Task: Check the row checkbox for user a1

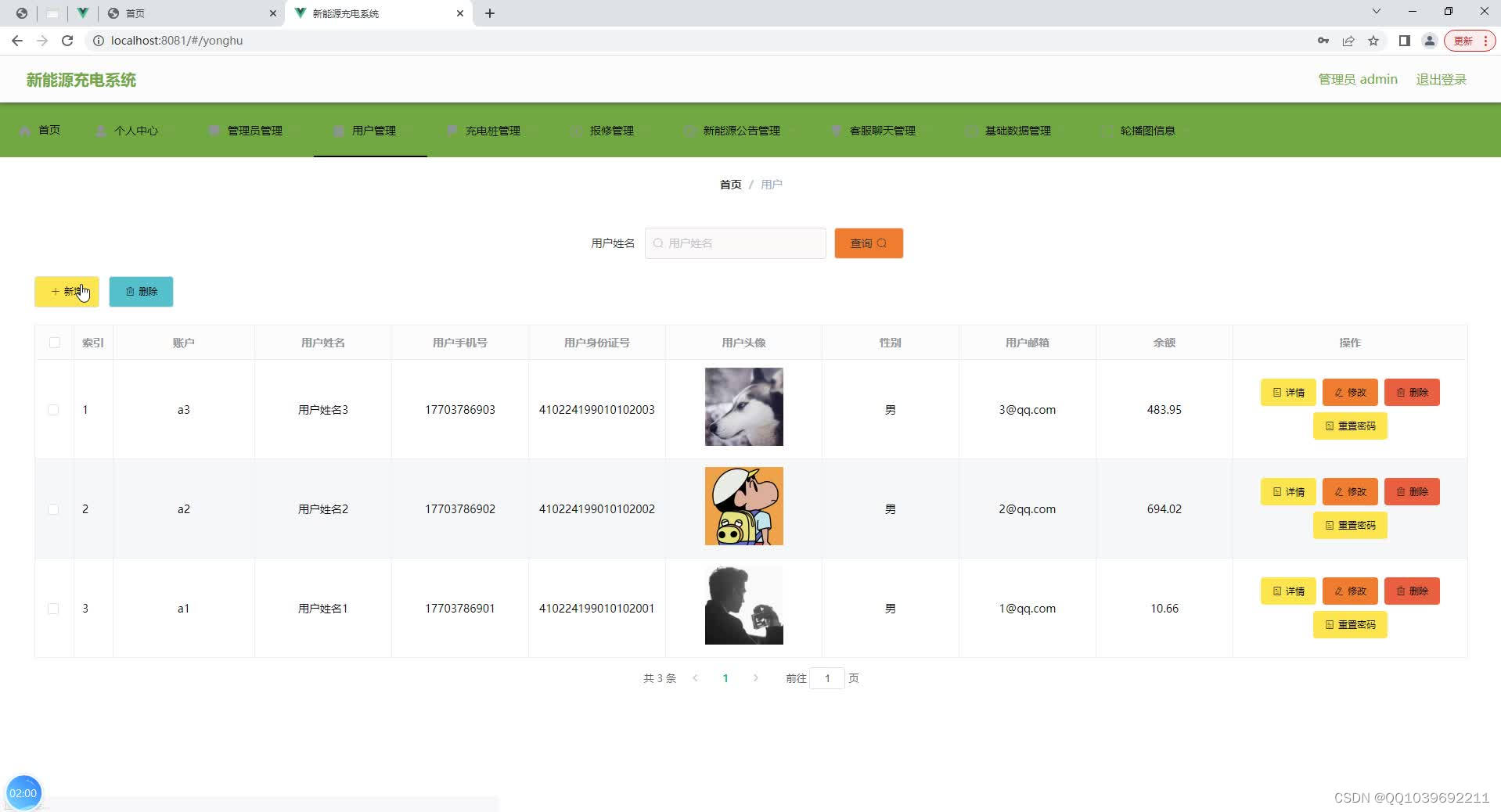Action: (53, 609)
